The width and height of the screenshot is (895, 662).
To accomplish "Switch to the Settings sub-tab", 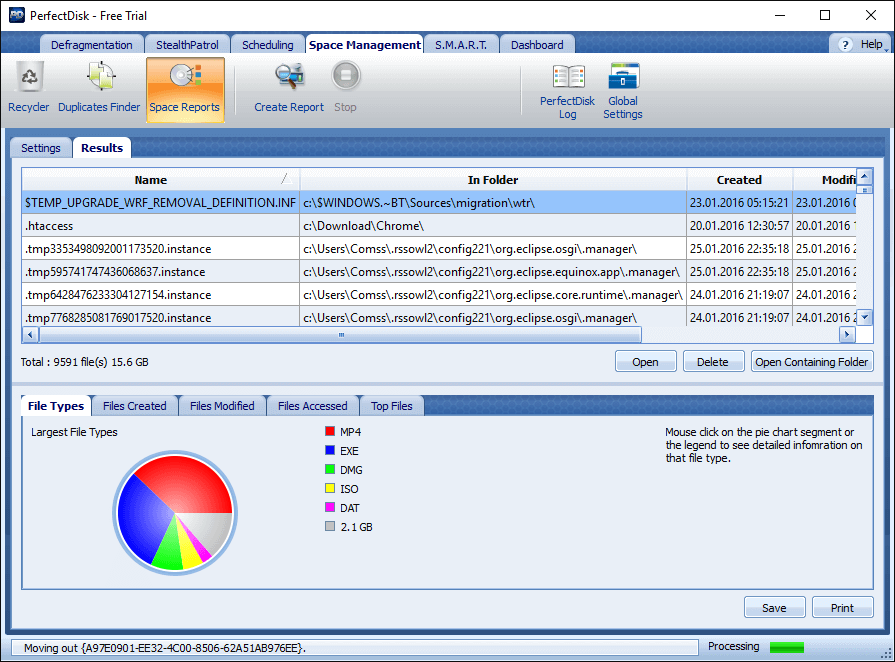I will click(41, 148).
